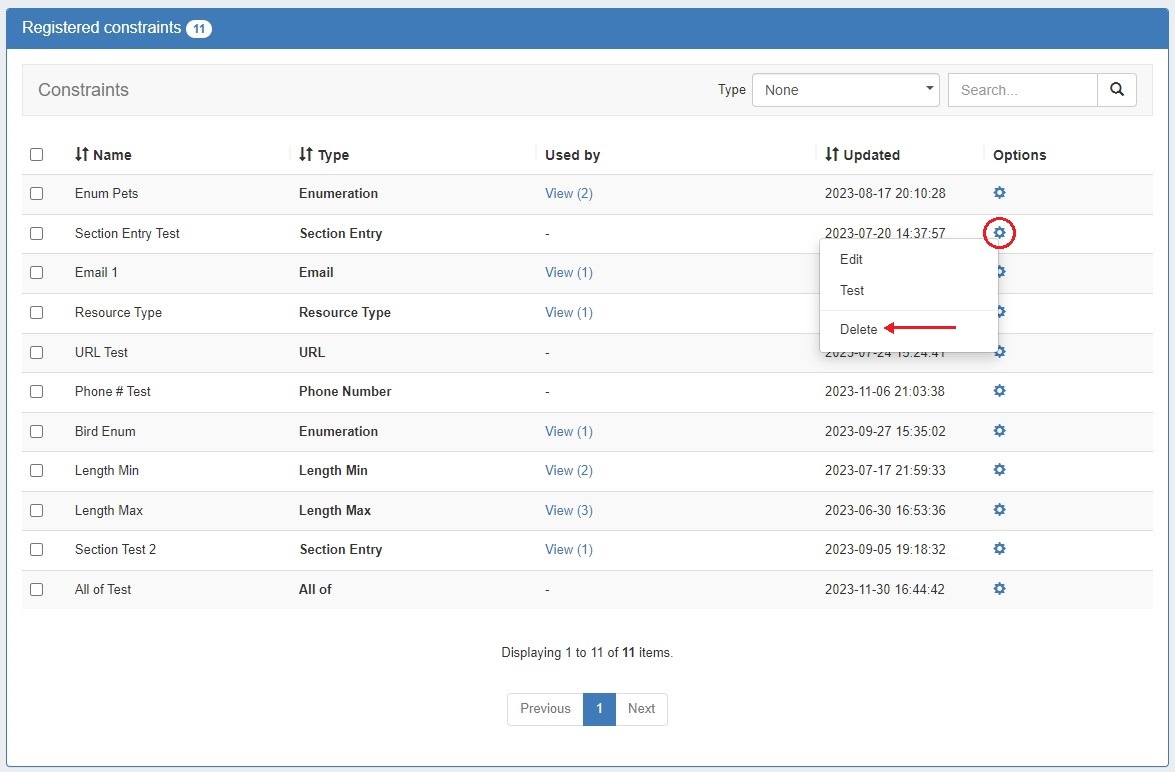This screenshot has height=772, width=1175.
Task: Check the Enum Pets row checkbox
Action: click(37, 194)
